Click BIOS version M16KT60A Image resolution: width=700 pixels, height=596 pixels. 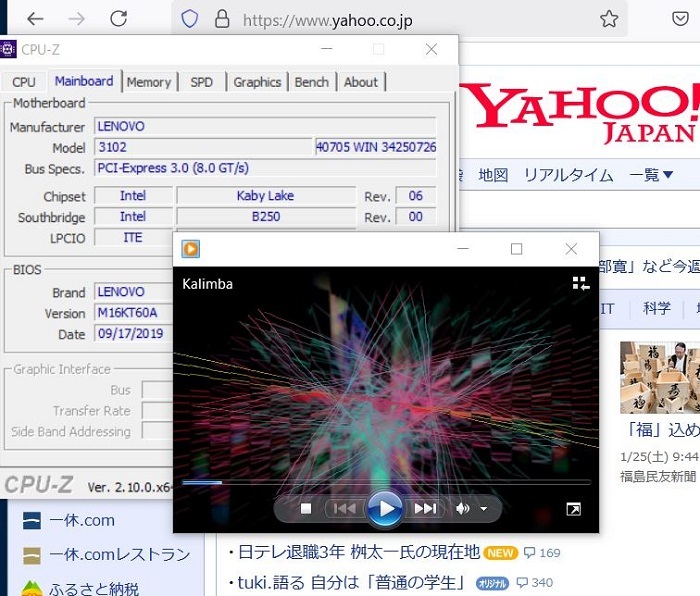click(x=133, y=313)
